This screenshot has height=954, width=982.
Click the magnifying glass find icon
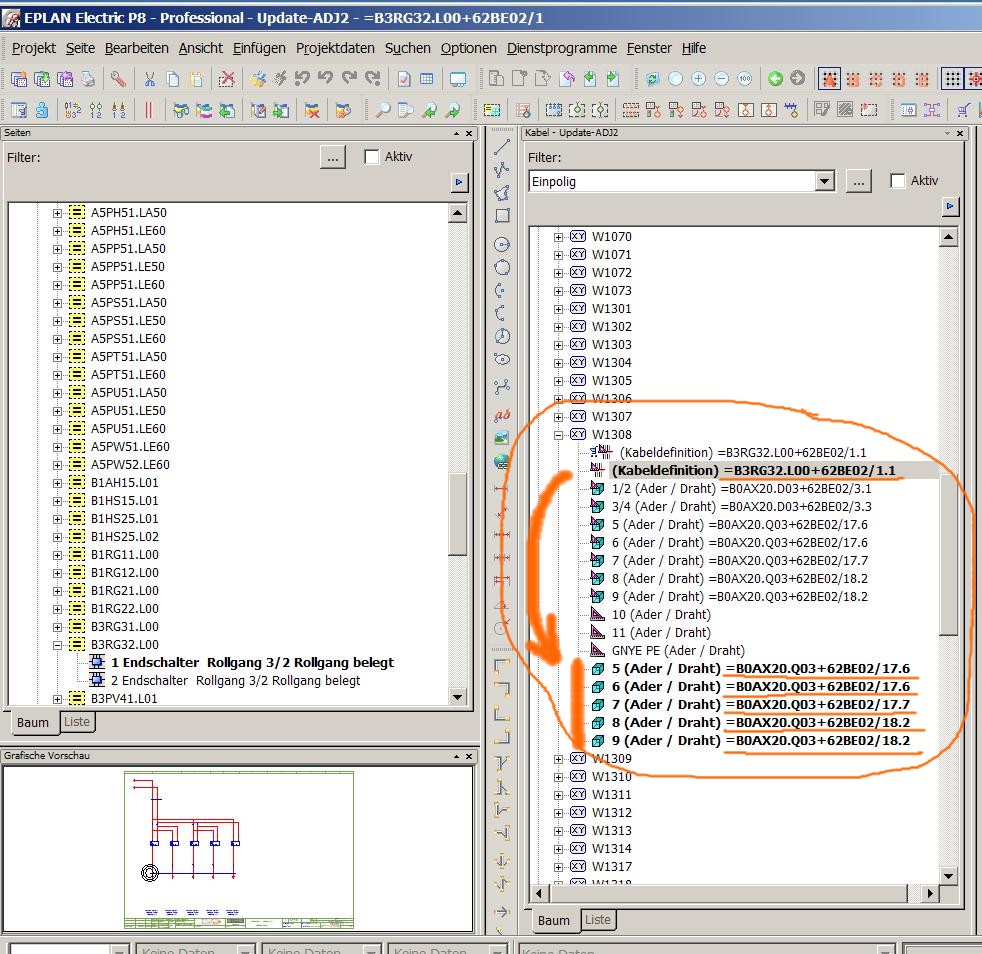(x=382, y=111)
